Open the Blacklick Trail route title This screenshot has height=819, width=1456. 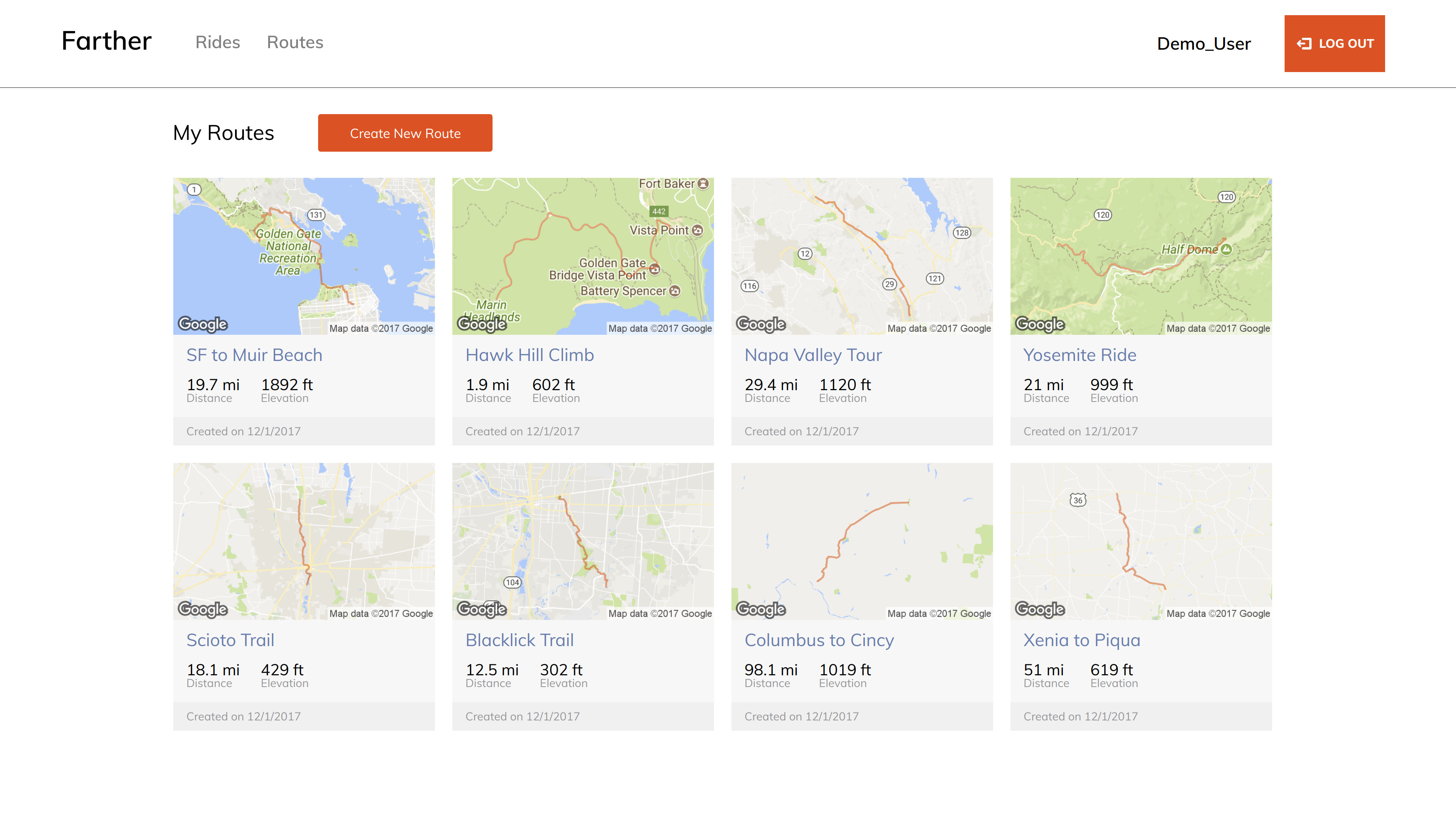(x=519, y=640)
